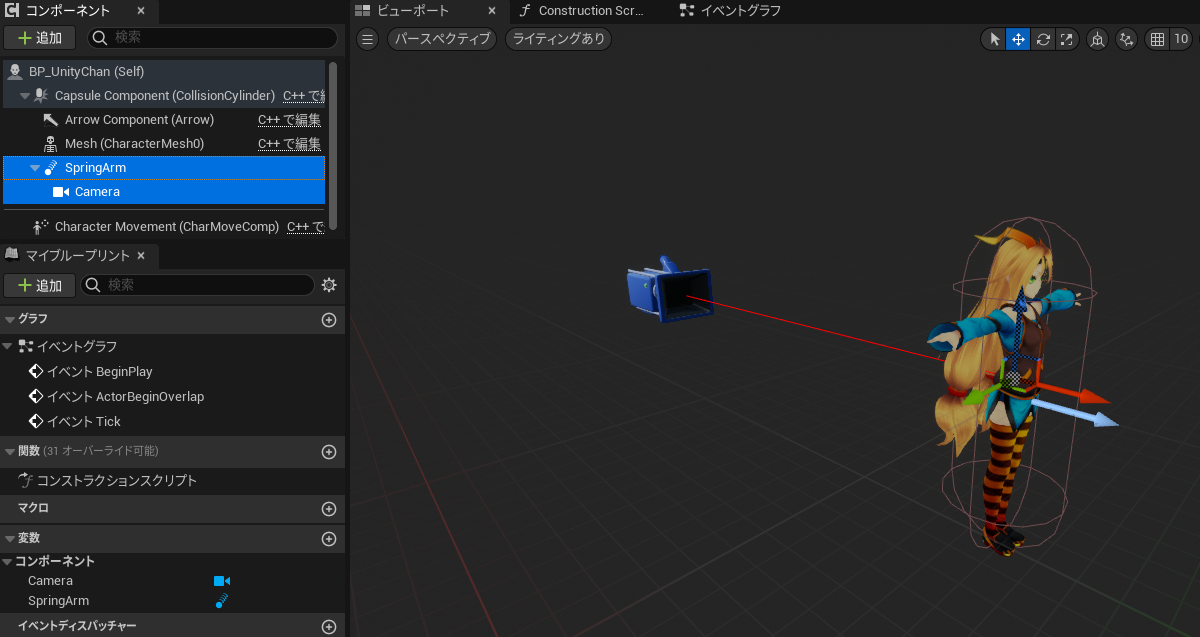The image size is (1200, 637).
Task: Close the コンポーネント panel tab
Action: (140, 11)
